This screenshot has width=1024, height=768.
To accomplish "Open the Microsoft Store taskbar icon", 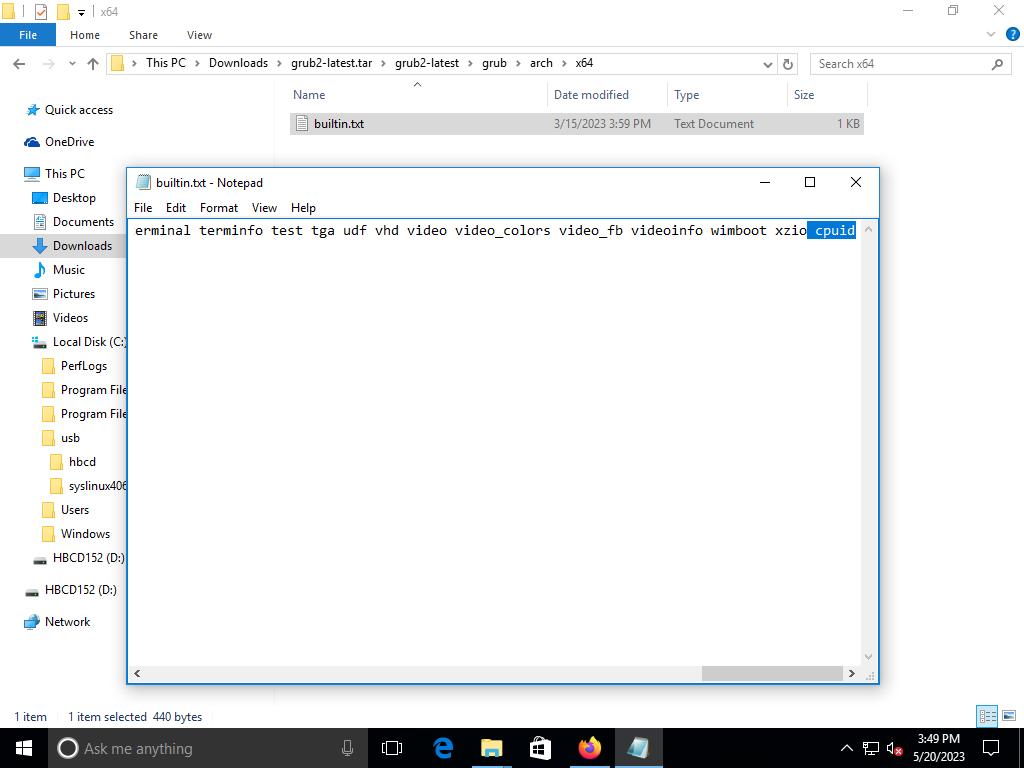I will coord(540,748).
